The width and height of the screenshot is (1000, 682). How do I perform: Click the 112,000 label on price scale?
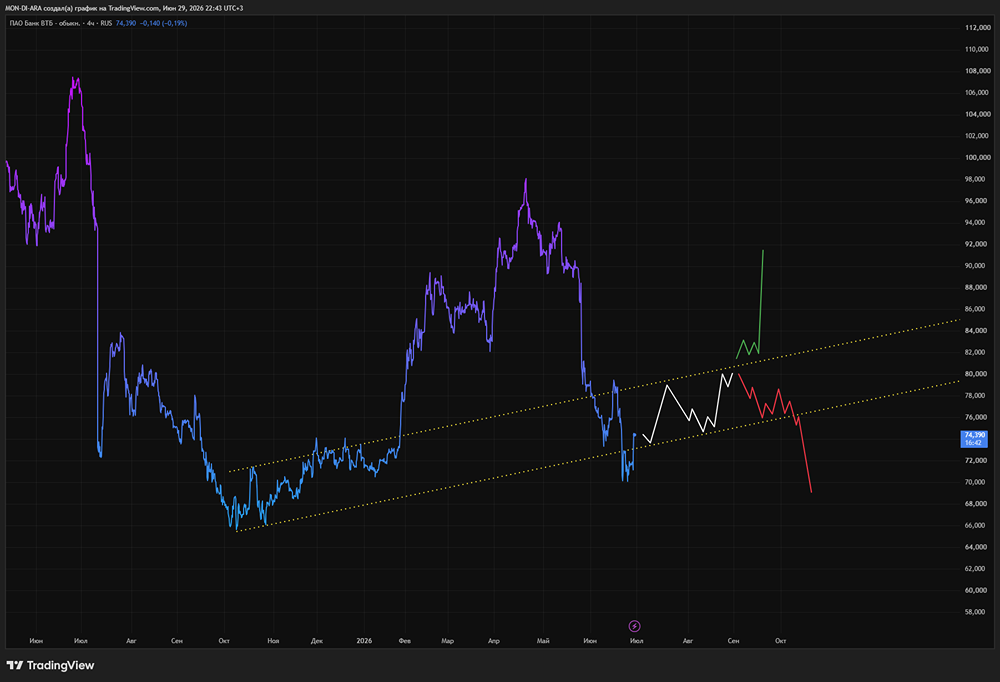pos(978,27)
